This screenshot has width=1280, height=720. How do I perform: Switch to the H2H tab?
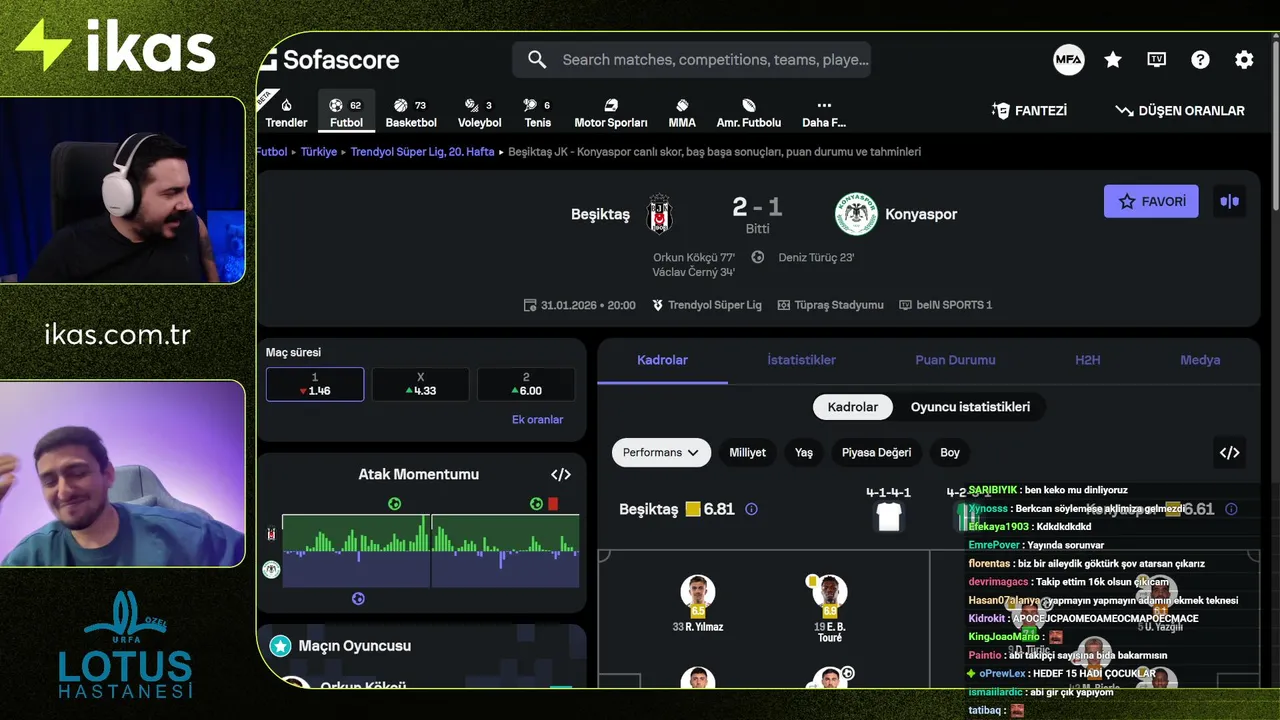[1087, 360]
